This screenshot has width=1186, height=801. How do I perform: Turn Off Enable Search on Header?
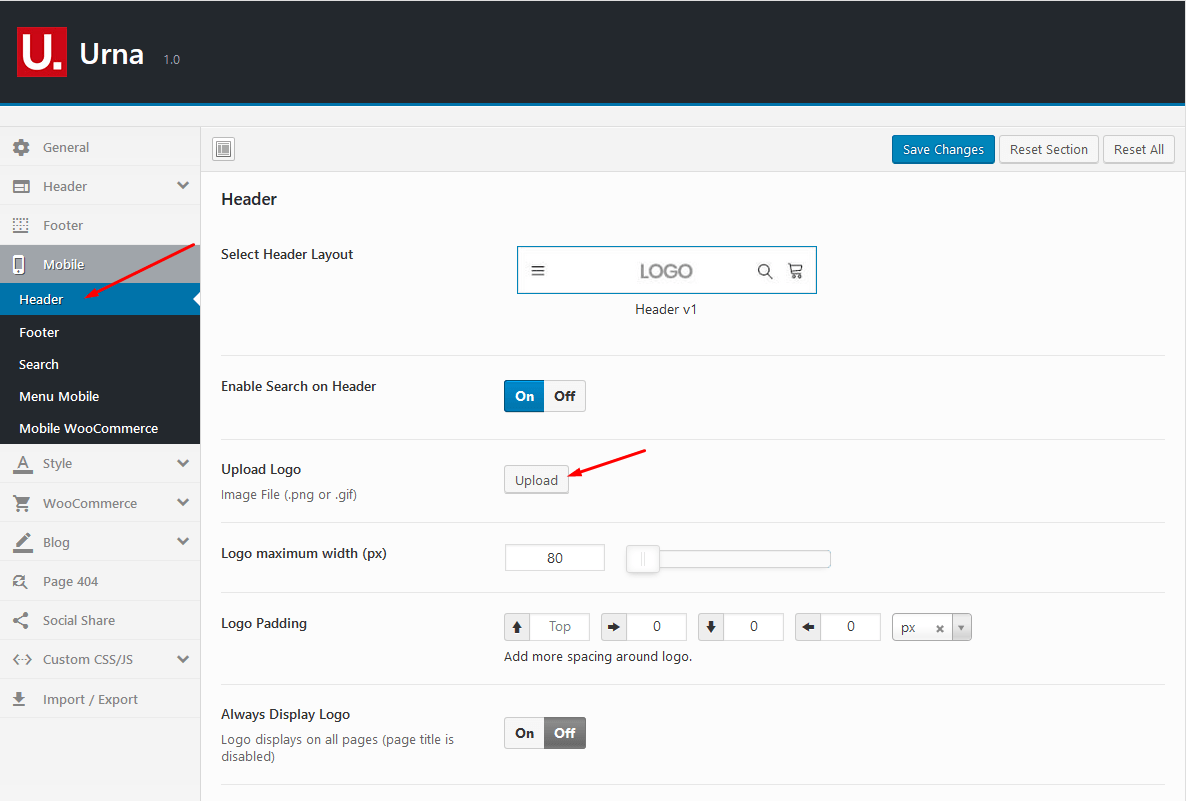click(x=565, y=396)
